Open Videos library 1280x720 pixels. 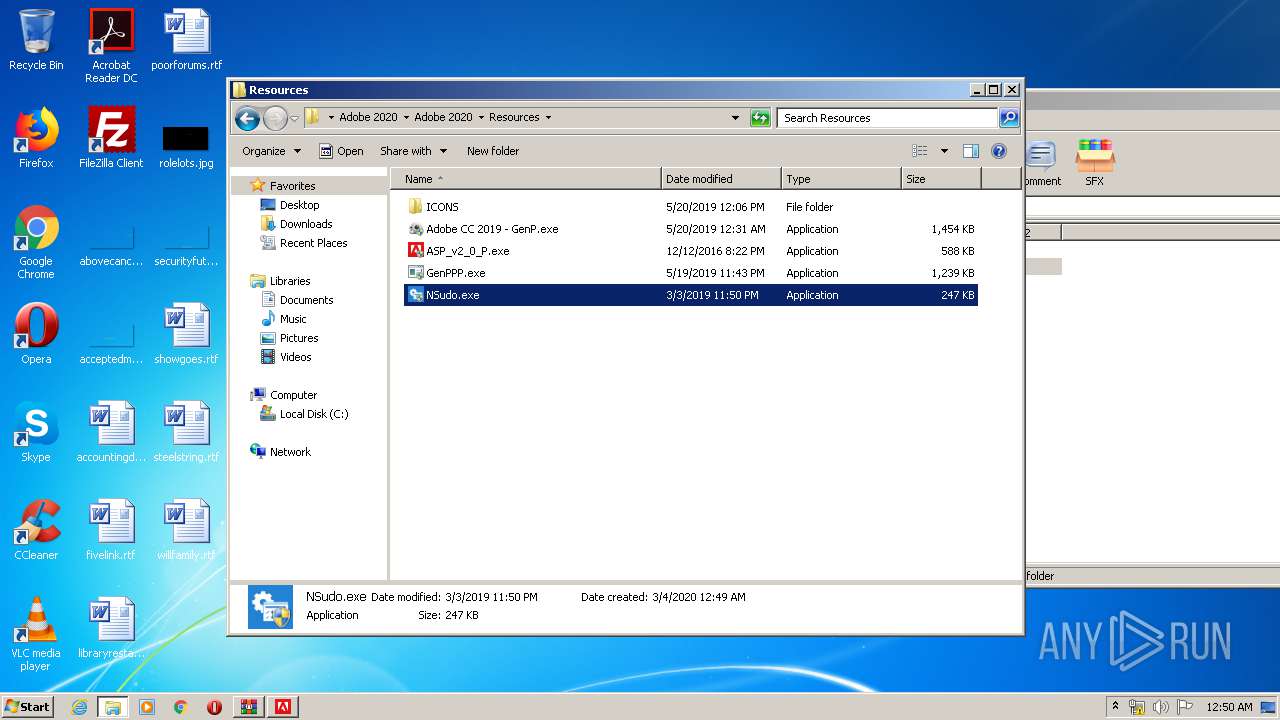[295, 357]
